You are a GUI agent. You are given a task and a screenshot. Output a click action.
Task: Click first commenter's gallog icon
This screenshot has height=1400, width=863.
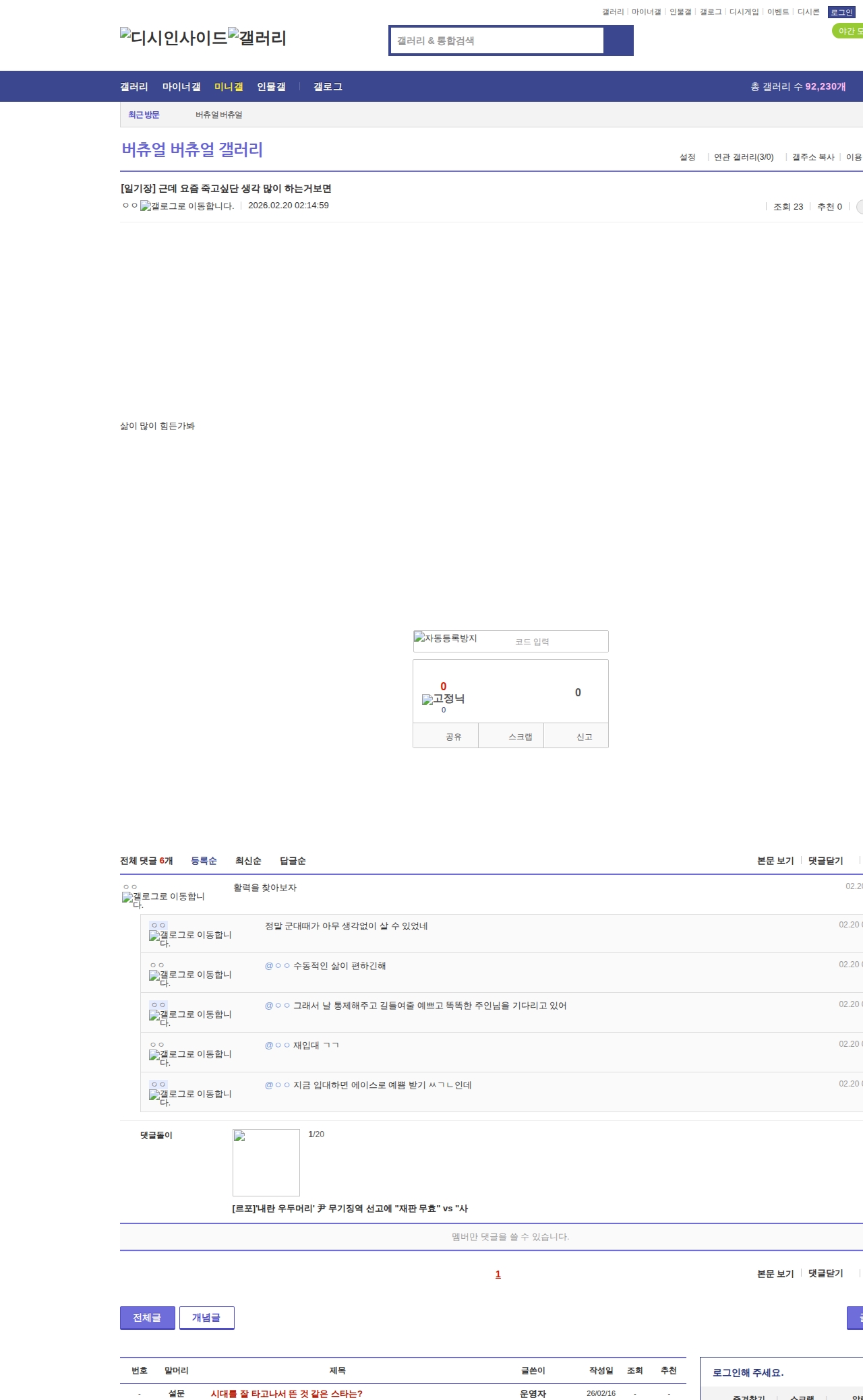coord(163,900)
